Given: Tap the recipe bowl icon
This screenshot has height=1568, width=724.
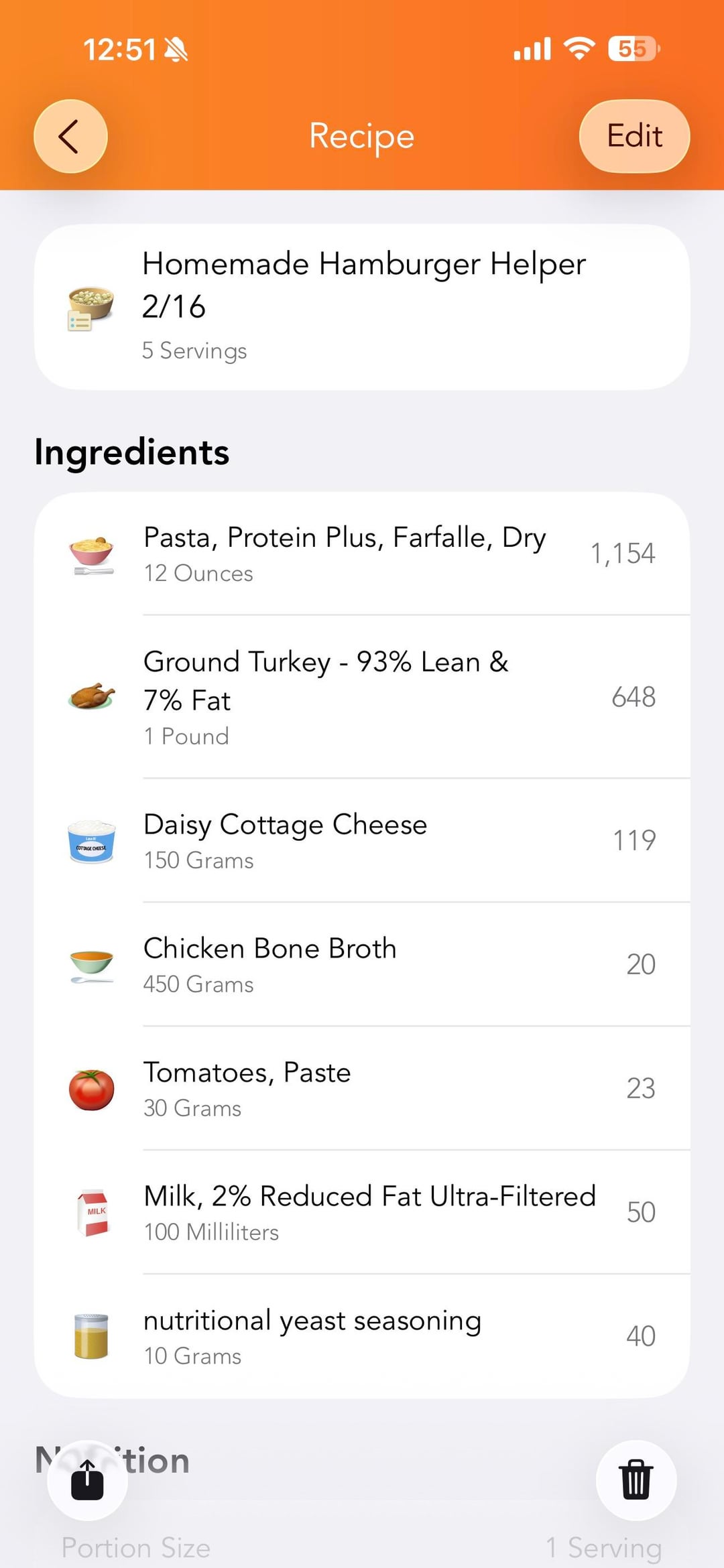Looking at the screenshot, I should tap(90, 308).
